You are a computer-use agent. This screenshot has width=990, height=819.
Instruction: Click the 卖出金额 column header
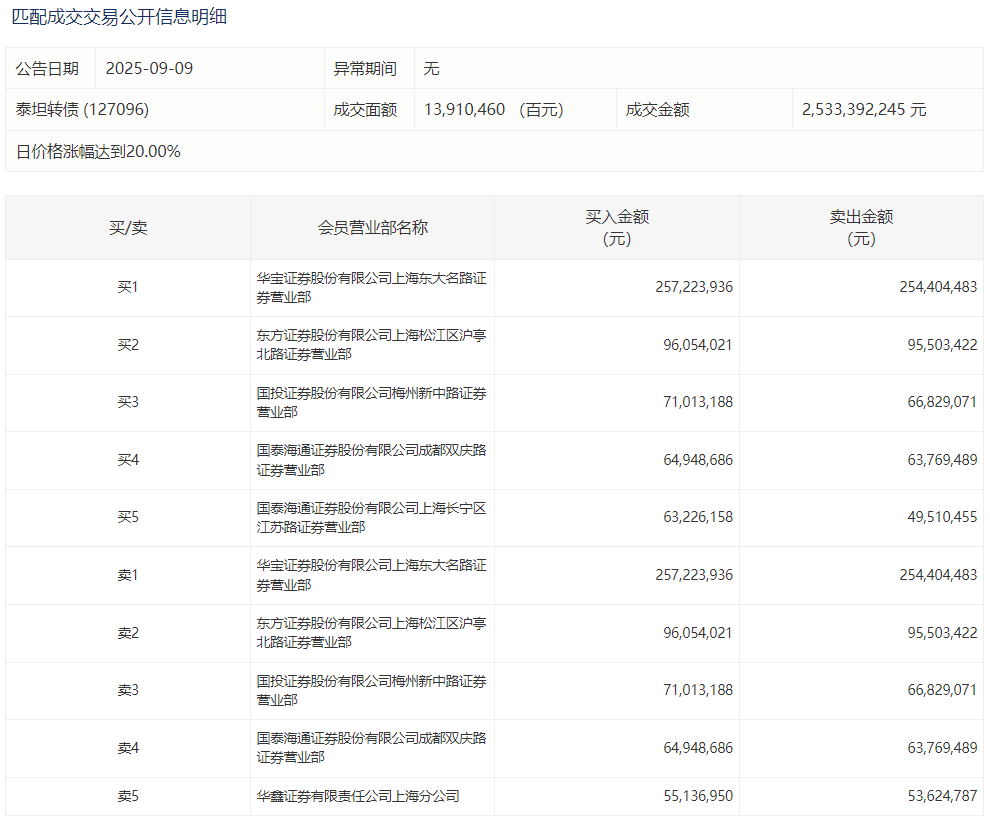click(861, 228)
